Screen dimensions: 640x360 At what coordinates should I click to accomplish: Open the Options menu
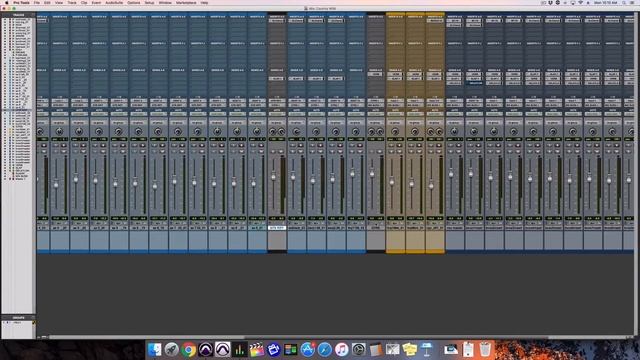click(133, 2)
